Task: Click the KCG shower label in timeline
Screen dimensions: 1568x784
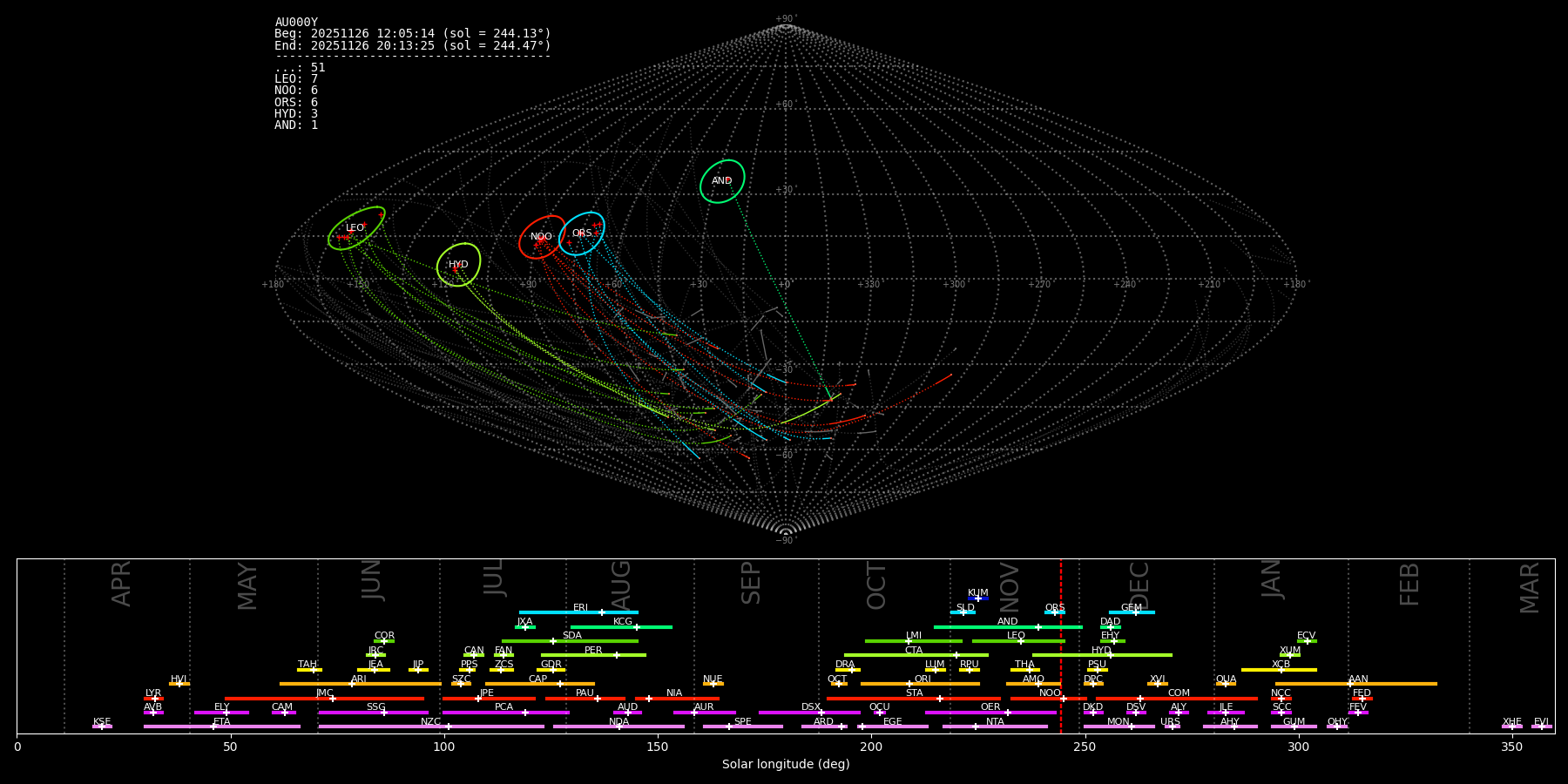Action: point(623,622)
